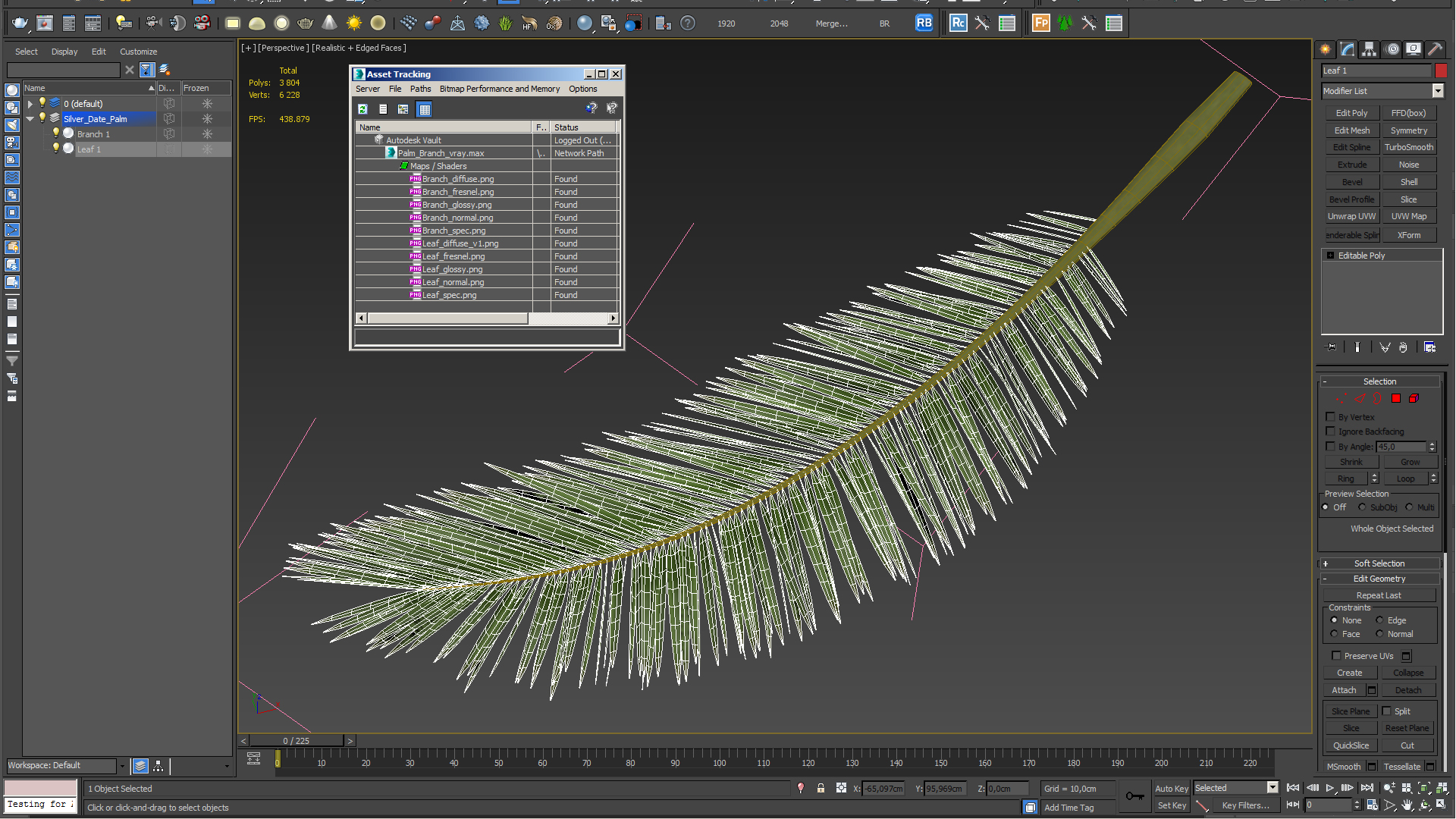Toggle visibility bulb of Branch 1
Screen dimensions: 1456x819
55,133
